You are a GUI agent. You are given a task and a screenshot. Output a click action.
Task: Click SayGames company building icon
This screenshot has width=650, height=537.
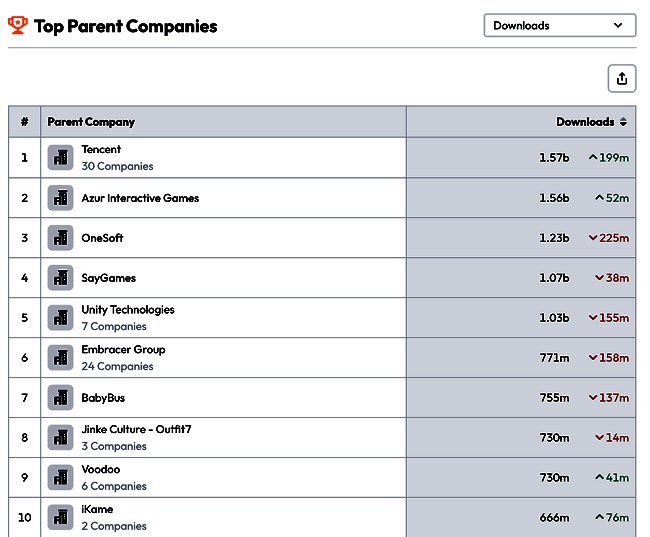pyautogui.click(x=60, y=278)
